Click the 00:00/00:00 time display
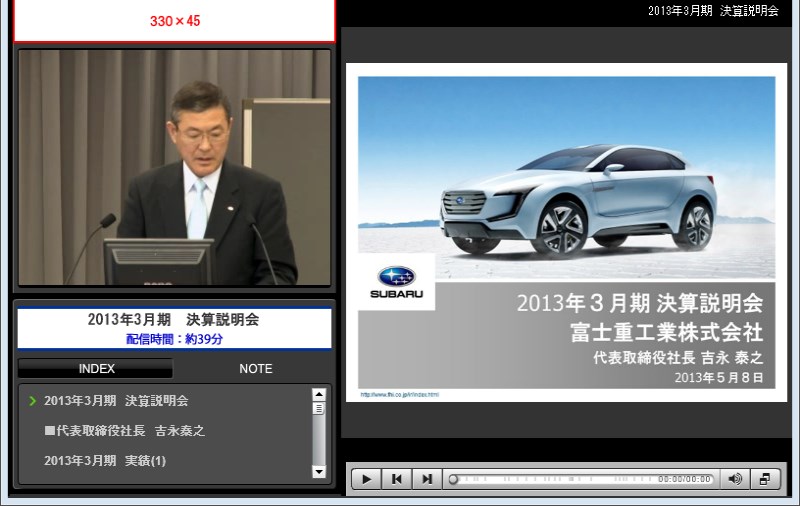 click(684, 479)
